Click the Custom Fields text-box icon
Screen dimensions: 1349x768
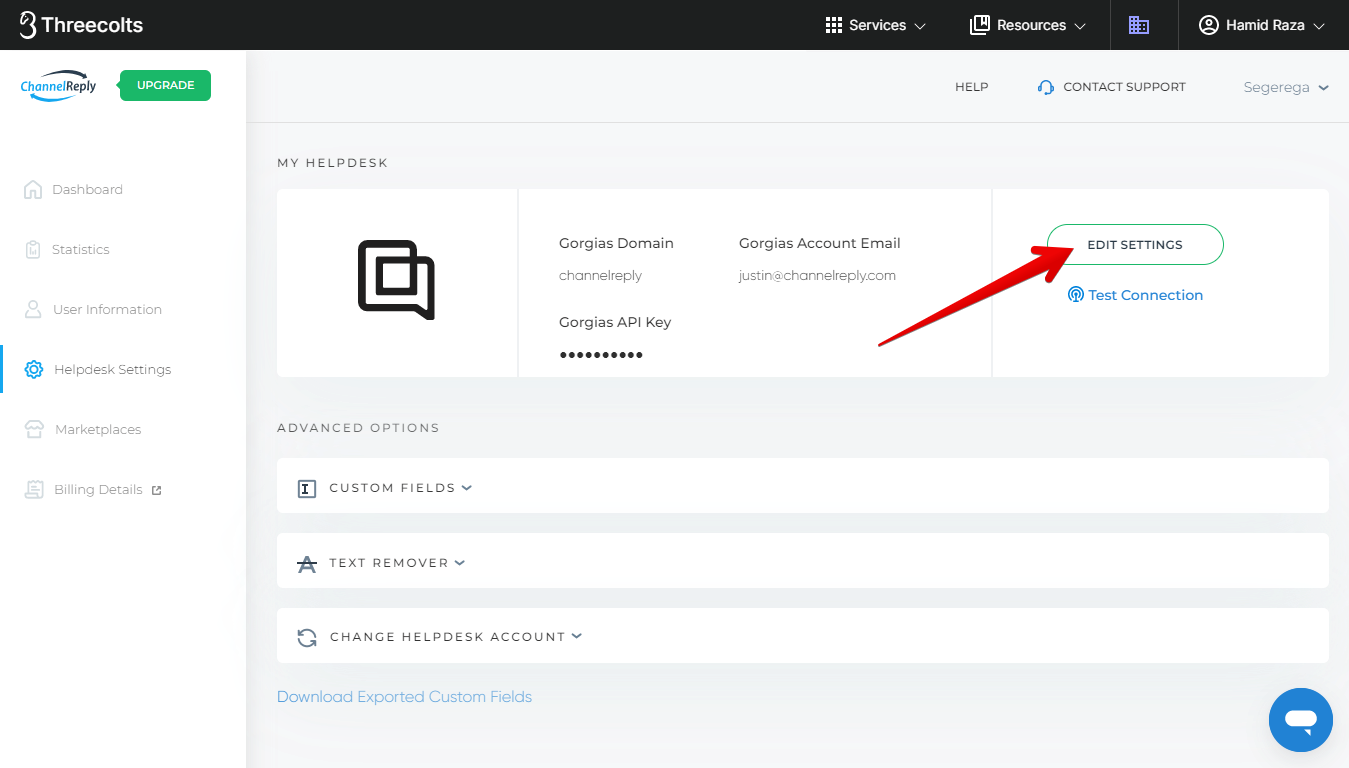(x=307, y=488)
